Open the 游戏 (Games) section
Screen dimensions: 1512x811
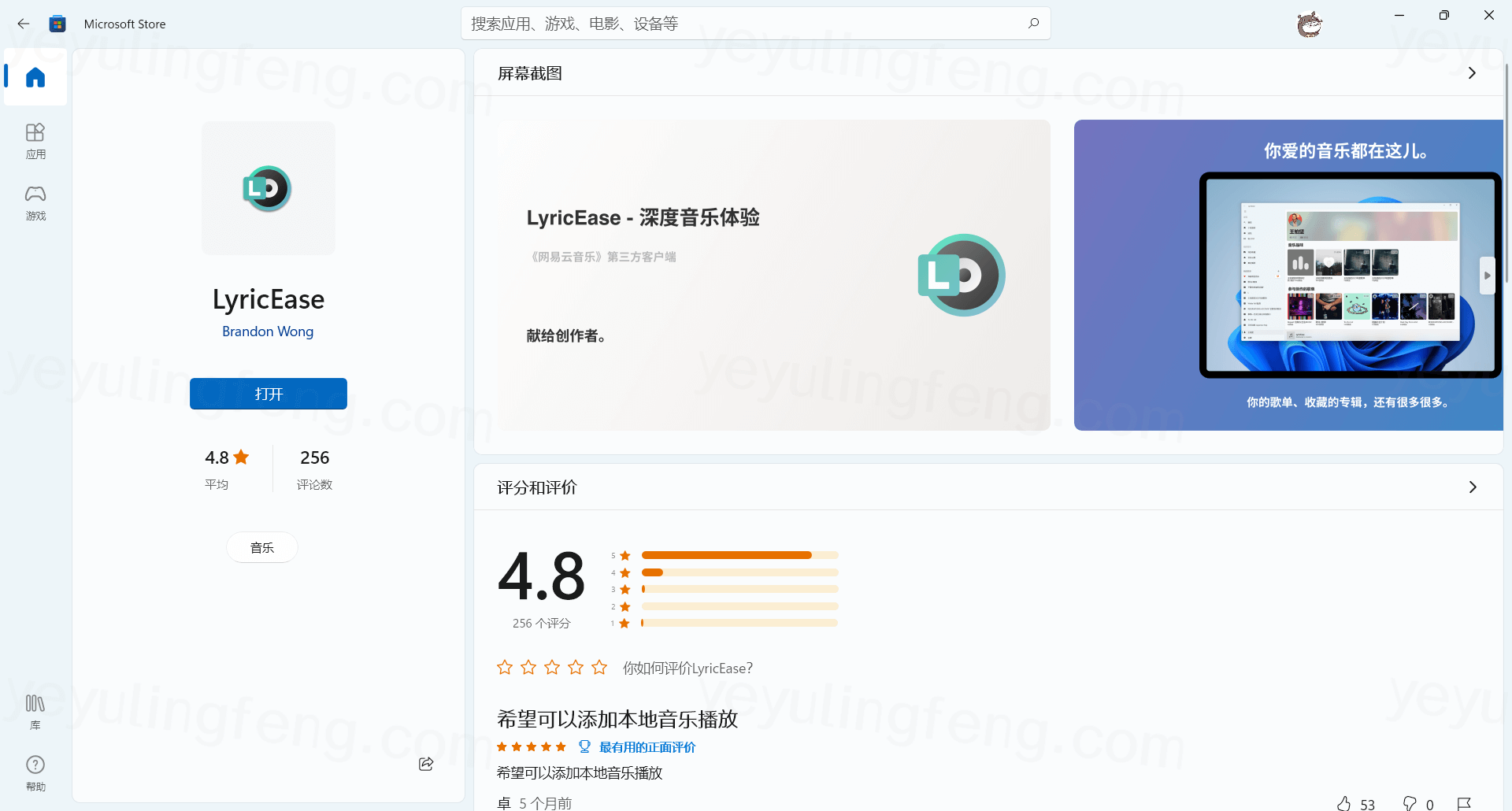35,203
